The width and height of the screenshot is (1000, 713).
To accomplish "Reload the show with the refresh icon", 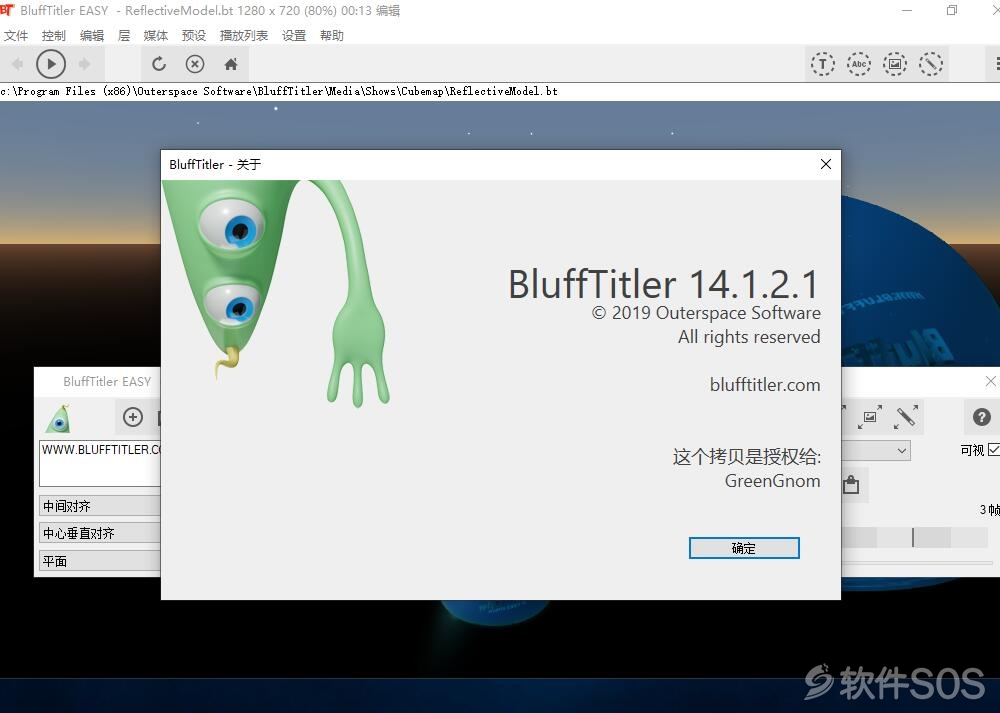I will [159, 64].
